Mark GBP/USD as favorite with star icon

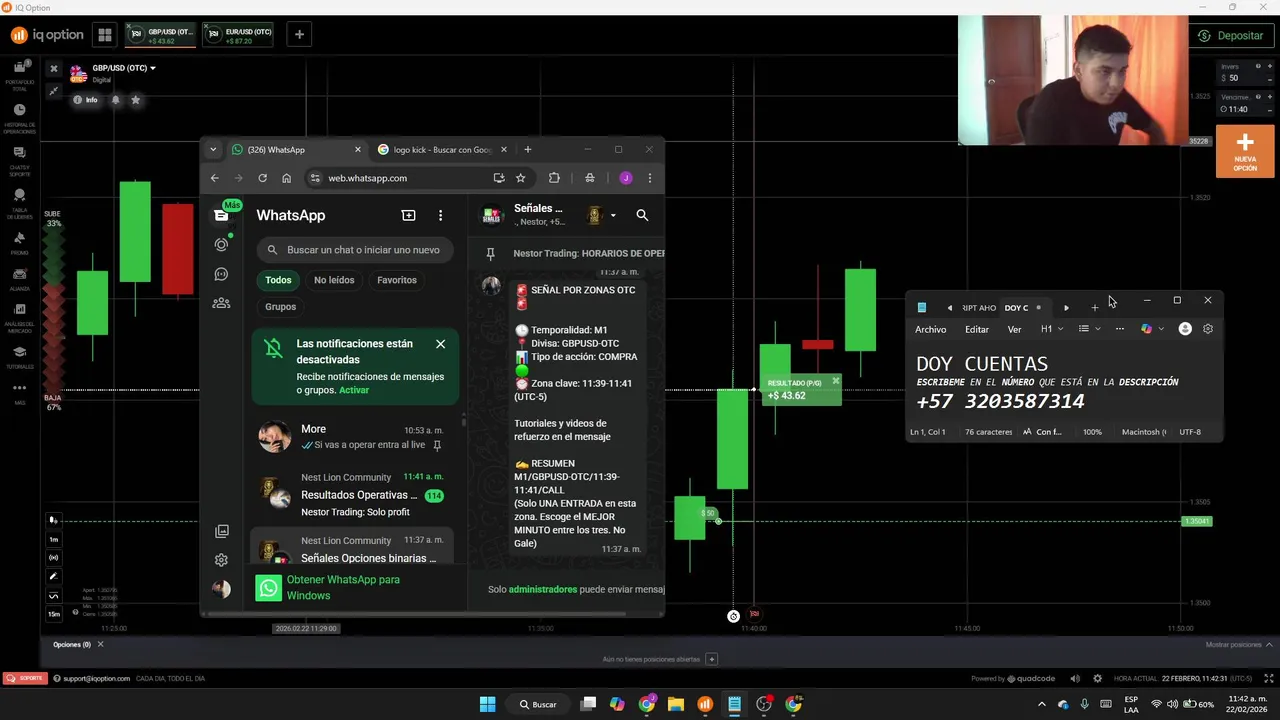click(x=136, y=100)
